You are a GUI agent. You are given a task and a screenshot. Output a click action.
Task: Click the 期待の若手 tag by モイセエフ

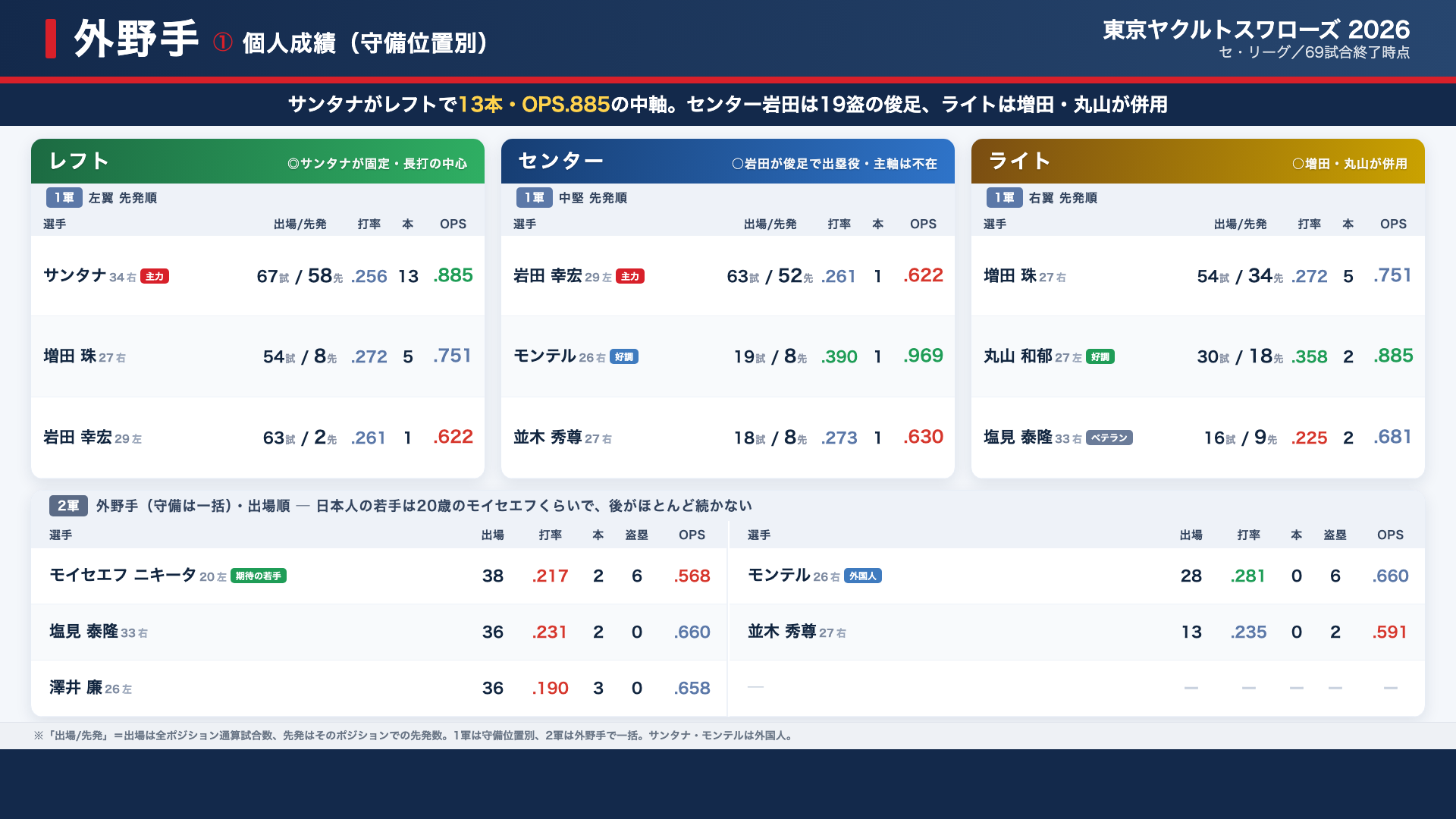click(259, 576)
